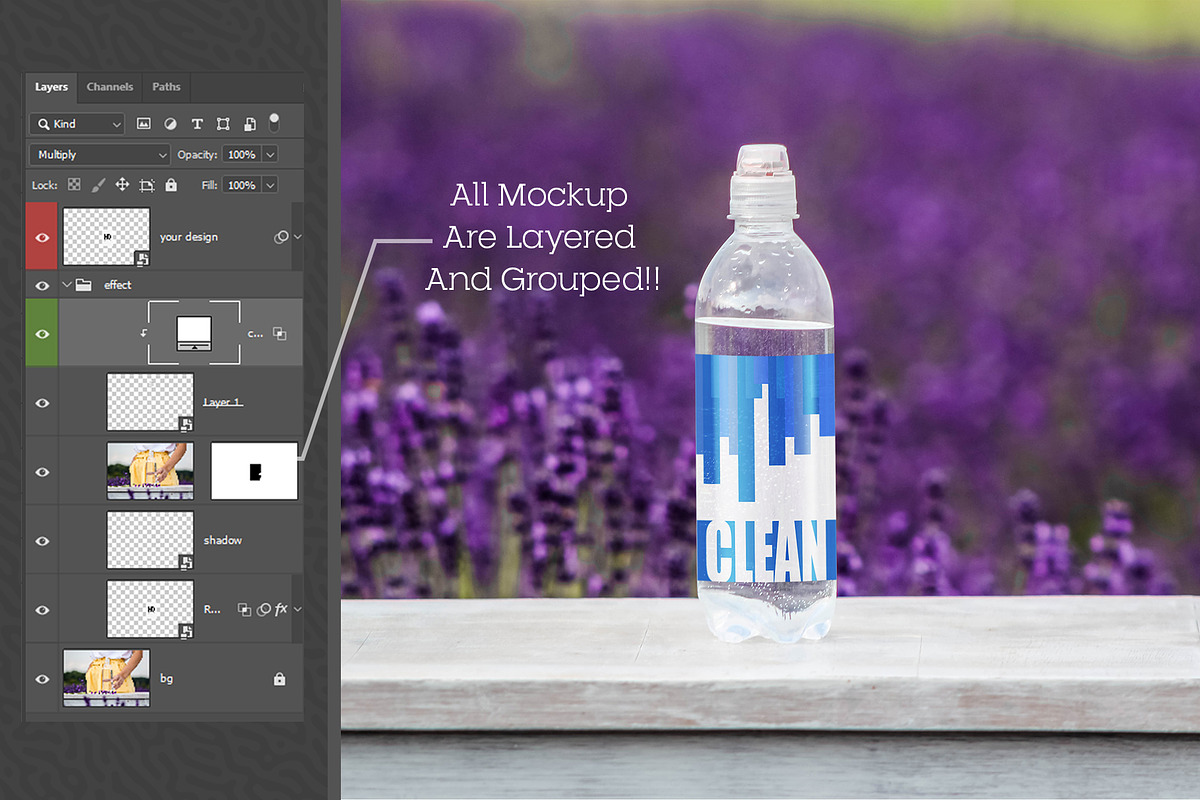Screen dimensions: 1200x800
Task: Lock image pixels brush icon
Action: [x=98, y=185]
